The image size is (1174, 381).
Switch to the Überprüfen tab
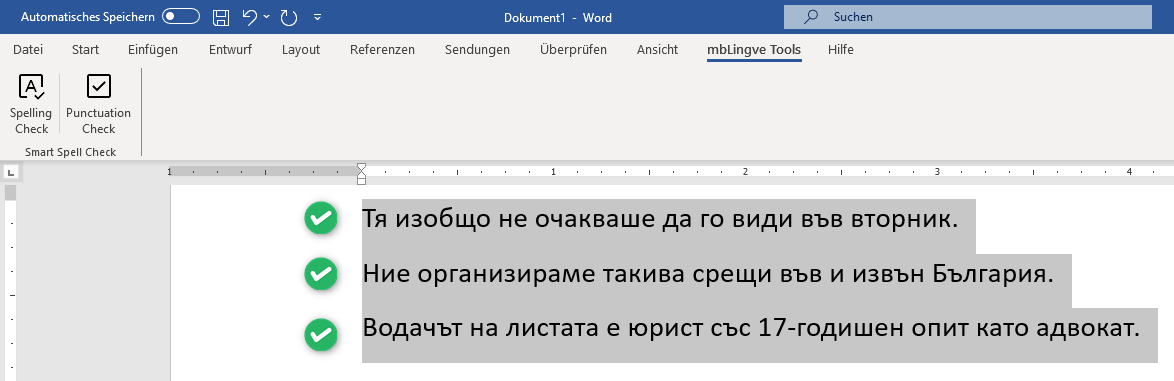tap(573, 50)
